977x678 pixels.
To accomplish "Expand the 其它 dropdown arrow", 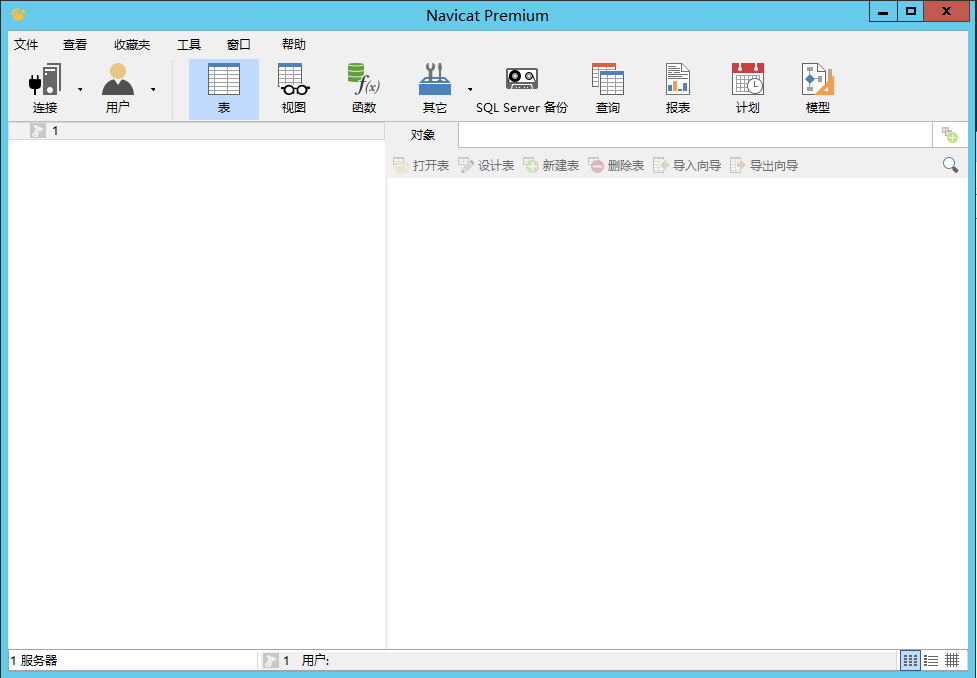I will coord(470,89).
